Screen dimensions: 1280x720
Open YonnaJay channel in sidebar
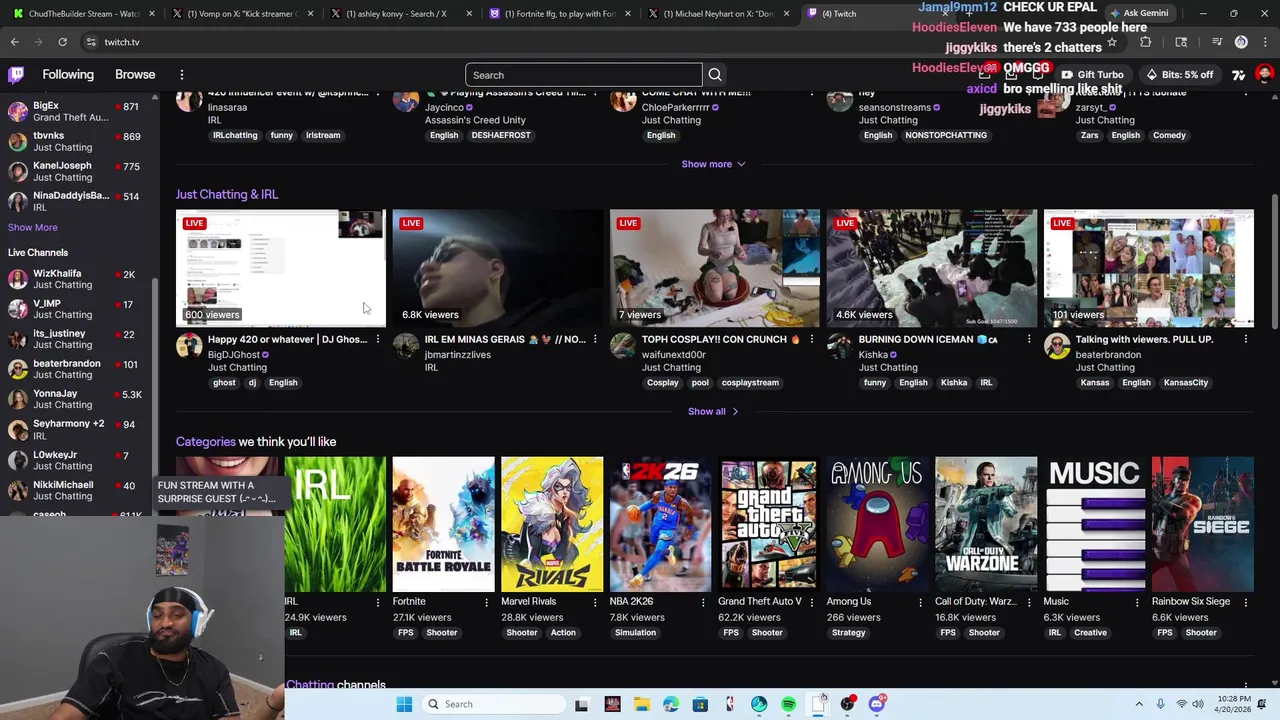point(76,399)
